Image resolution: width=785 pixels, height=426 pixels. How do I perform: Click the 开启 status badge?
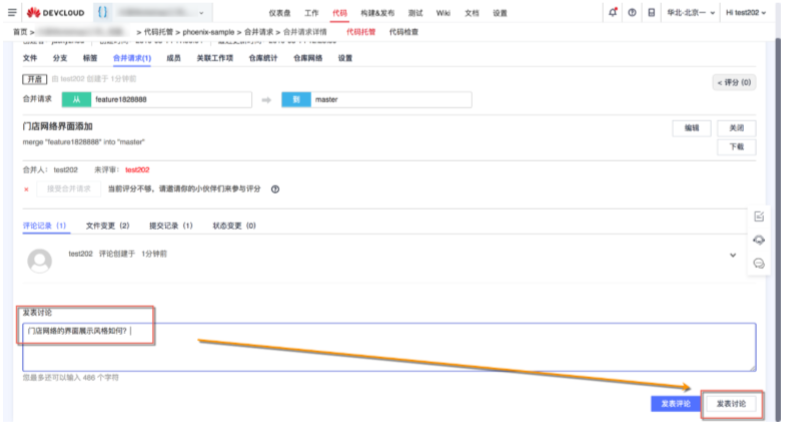click(x=35, y=79)
